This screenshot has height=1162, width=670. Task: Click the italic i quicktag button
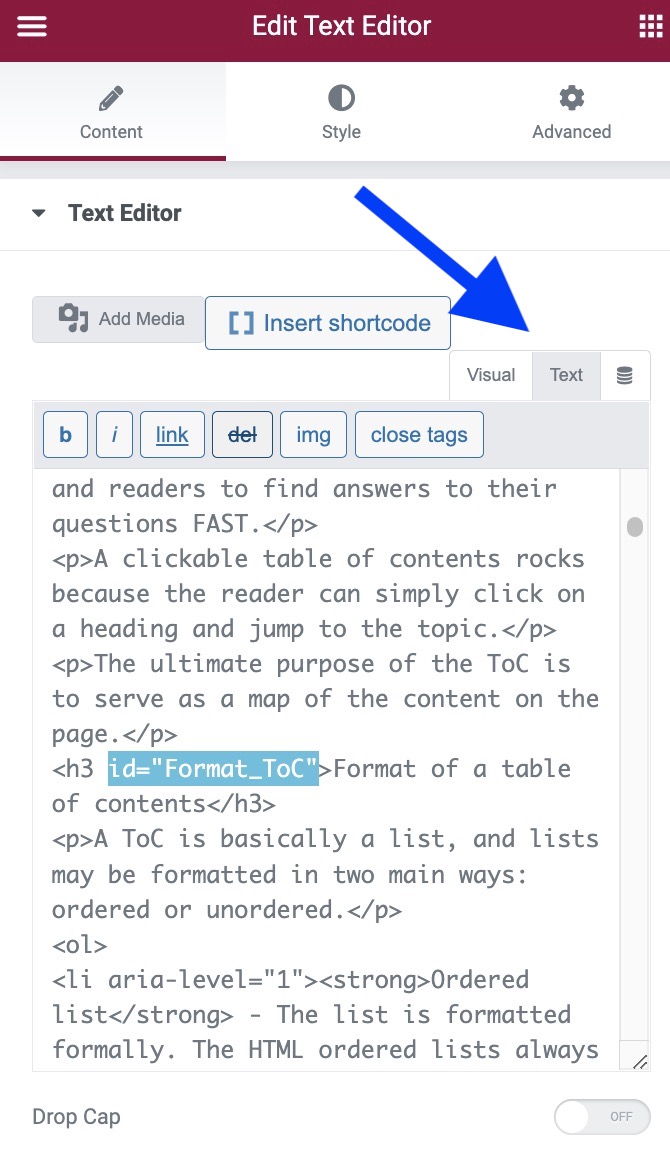tap(114, 435)
